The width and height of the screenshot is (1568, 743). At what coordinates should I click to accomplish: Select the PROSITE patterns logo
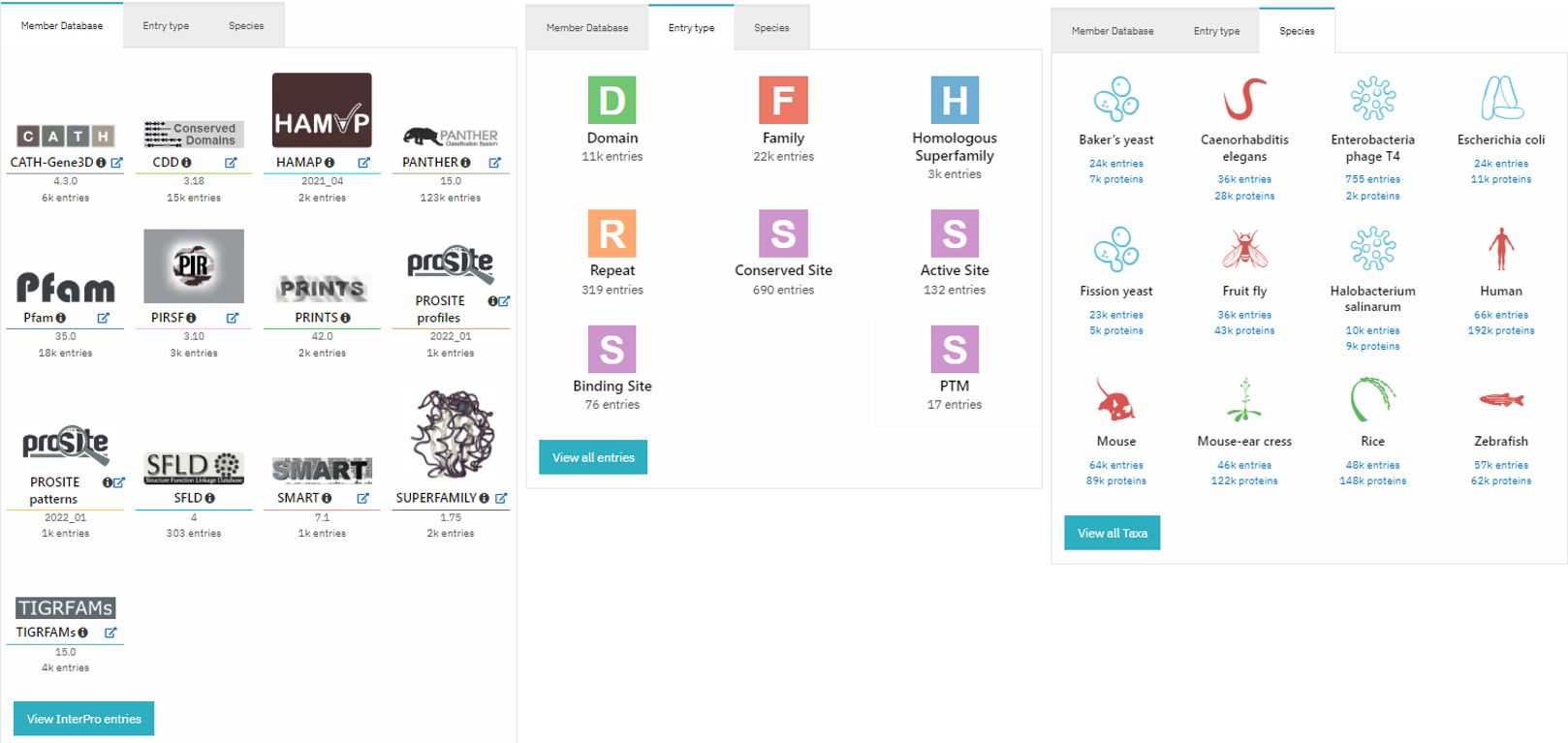click(x=65, y=446)
